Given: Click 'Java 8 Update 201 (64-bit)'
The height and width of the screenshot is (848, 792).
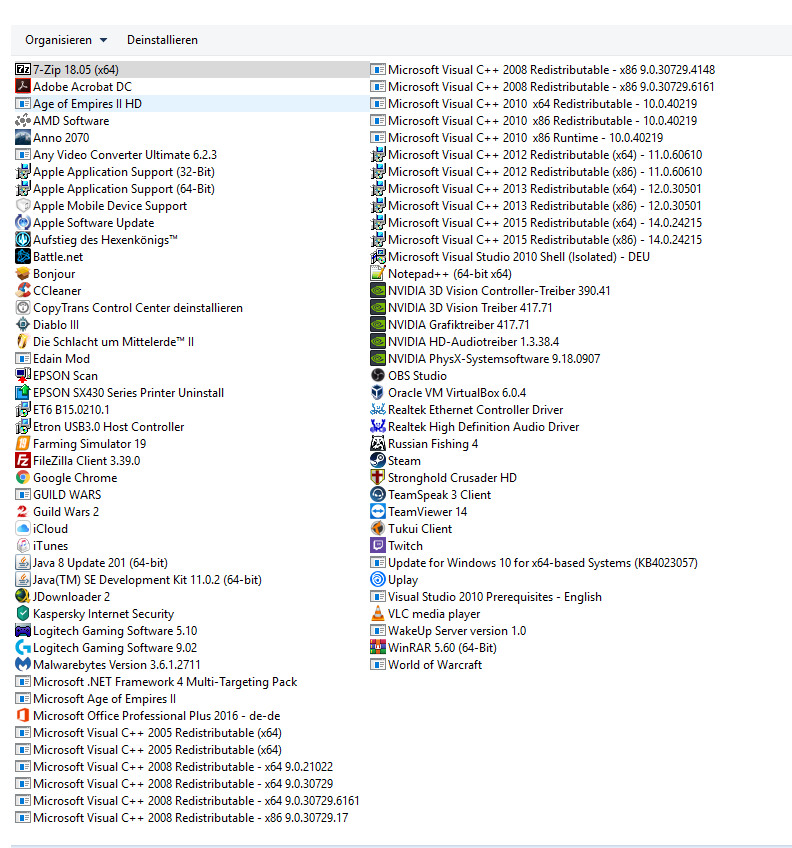Looking at the screenshot, I should pos(92,562).
